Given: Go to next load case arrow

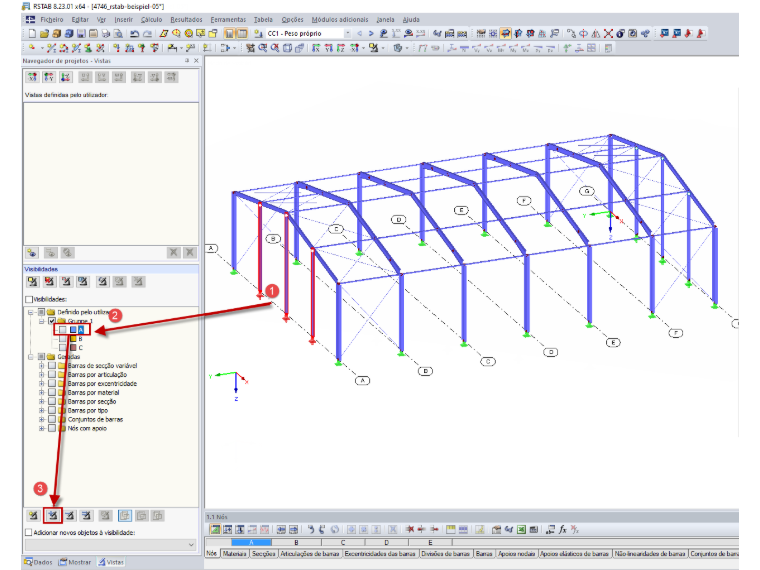Looking at the screenshot, I should (371, 33).
